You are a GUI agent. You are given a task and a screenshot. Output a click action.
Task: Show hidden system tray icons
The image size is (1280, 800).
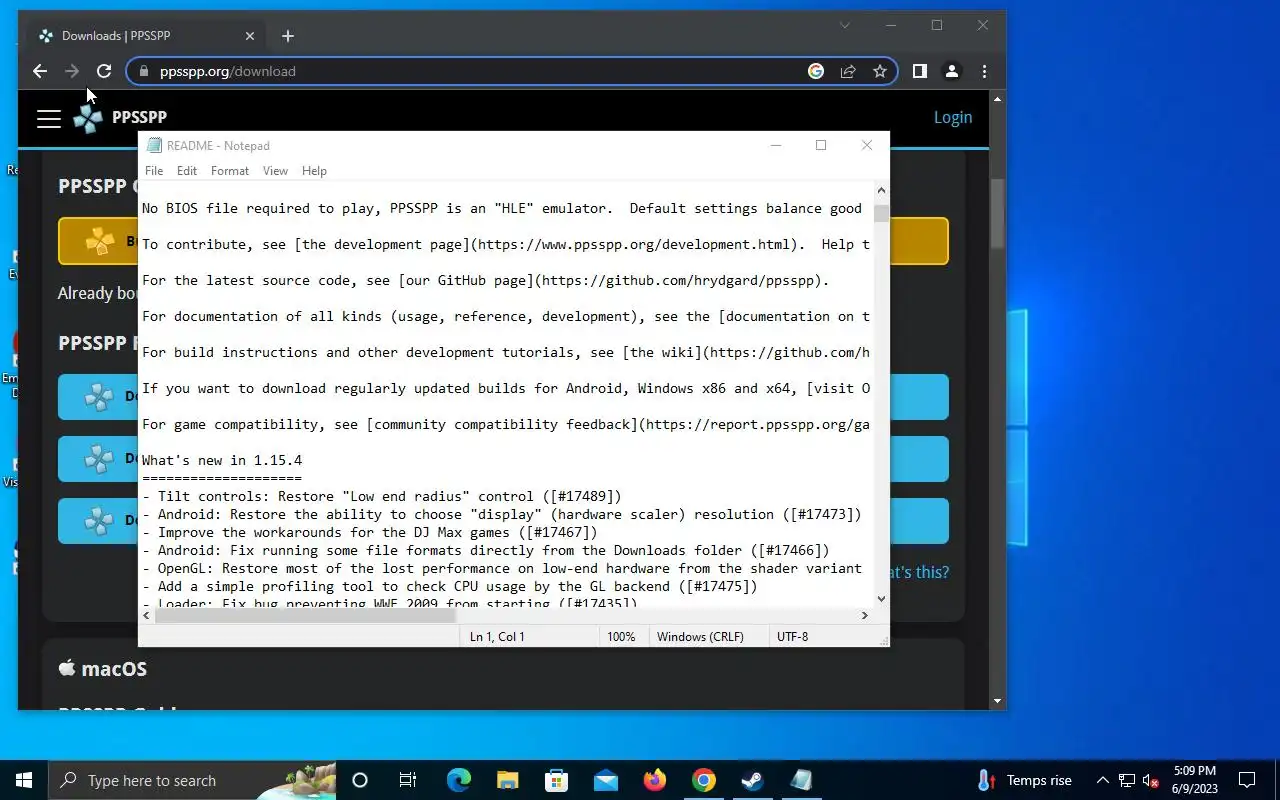(1103, 780)
